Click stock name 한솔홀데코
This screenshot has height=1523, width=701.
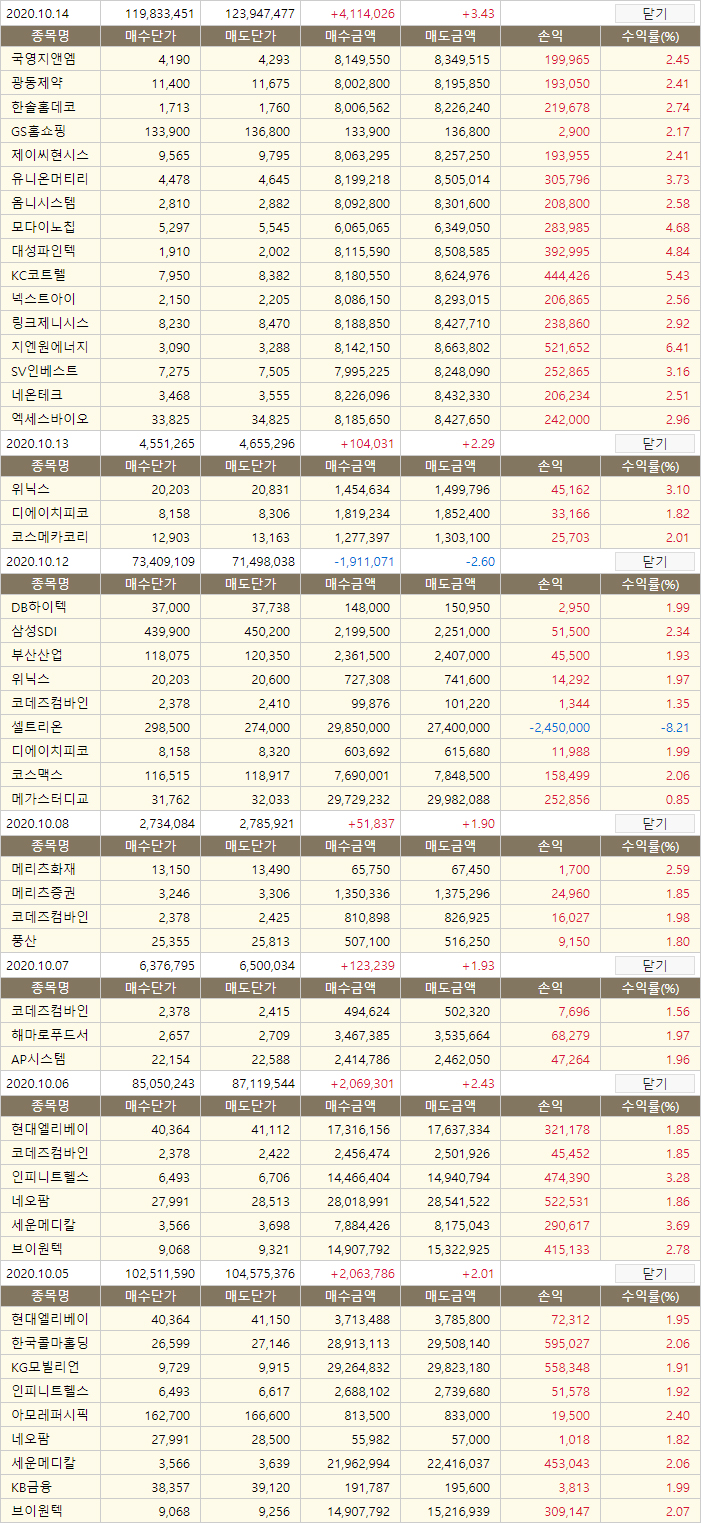click(x=43, y=107)
